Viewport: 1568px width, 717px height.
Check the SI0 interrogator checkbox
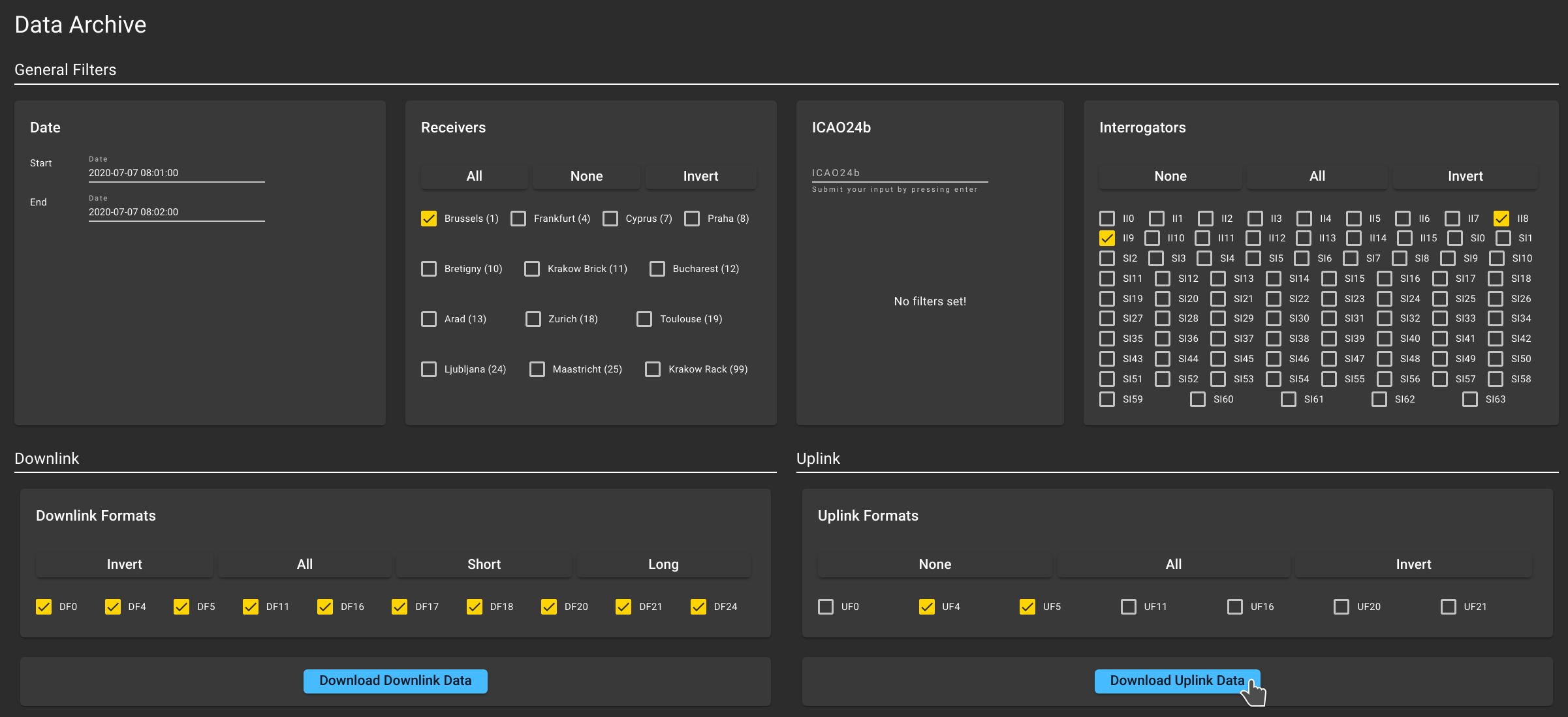(1455, 238)
